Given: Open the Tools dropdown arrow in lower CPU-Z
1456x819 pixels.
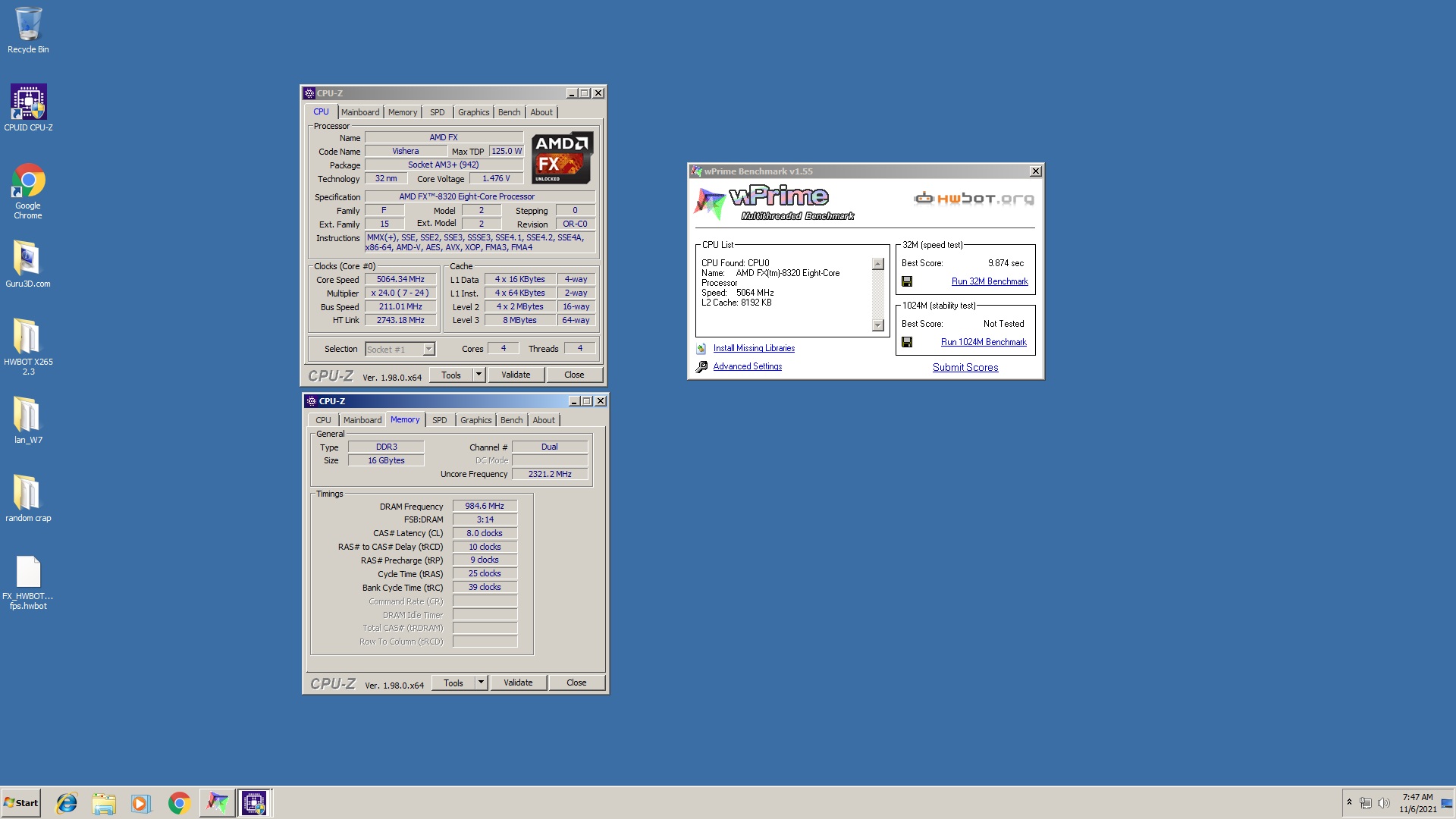Looking at the screenshot, I should (481, 682).
